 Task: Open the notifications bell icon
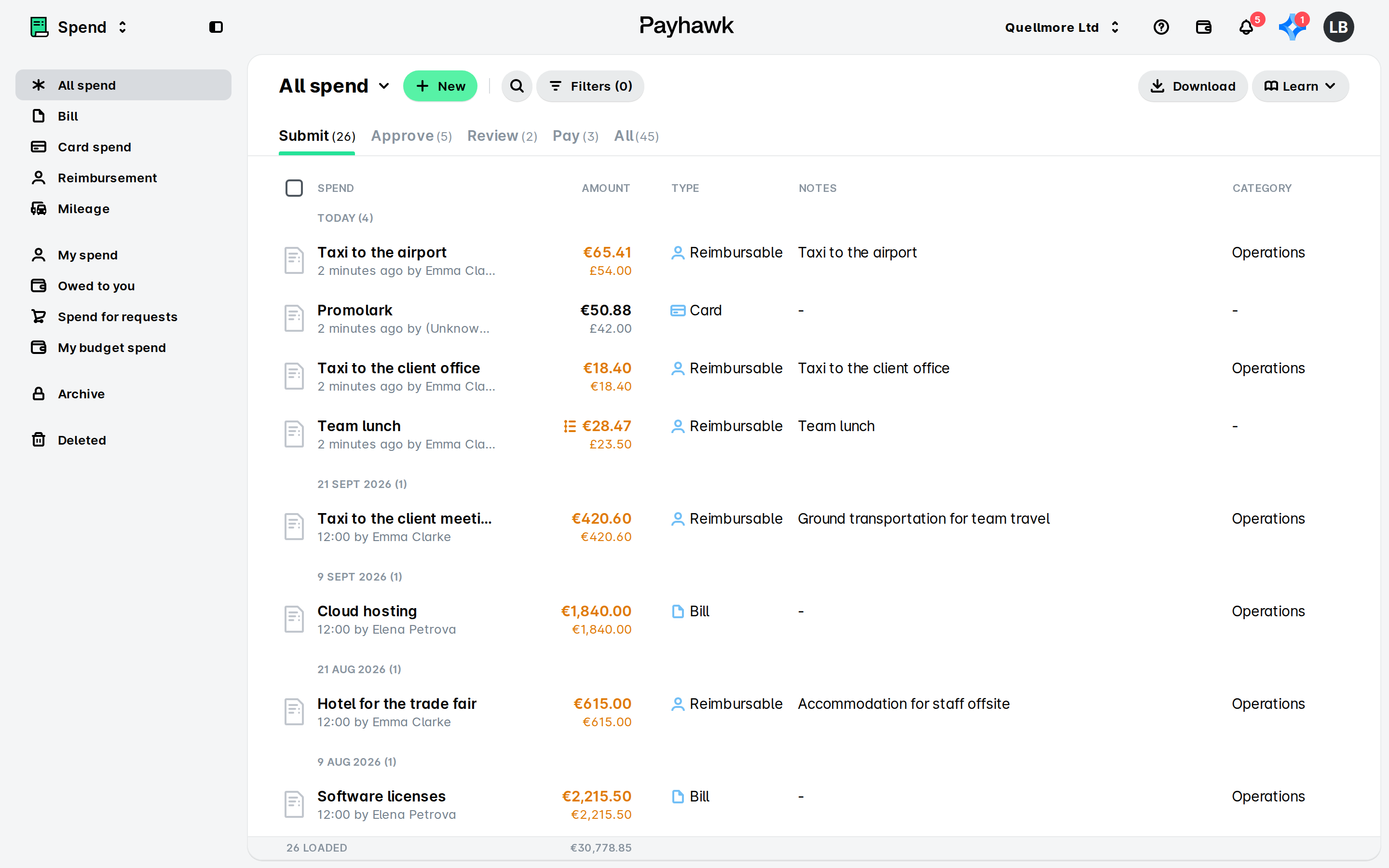(x=1245, y=27)
